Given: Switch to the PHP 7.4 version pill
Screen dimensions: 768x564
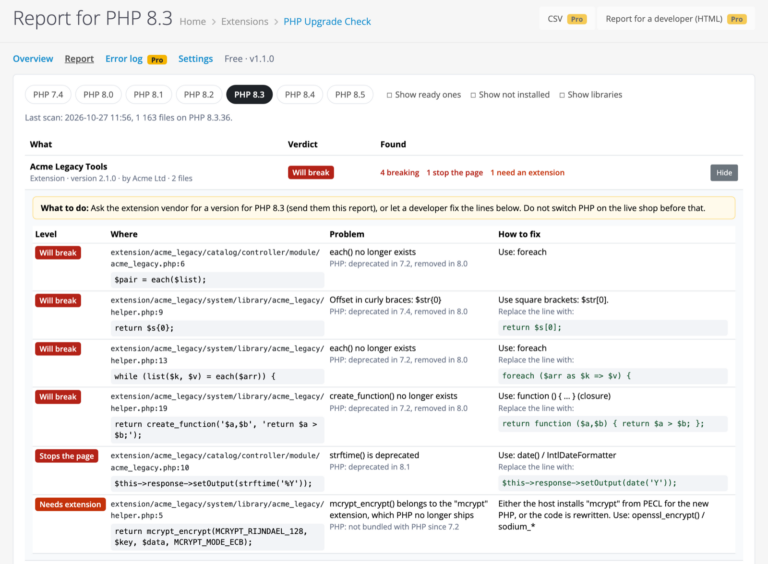Looking at the screenshot, I should coord(48,94).
